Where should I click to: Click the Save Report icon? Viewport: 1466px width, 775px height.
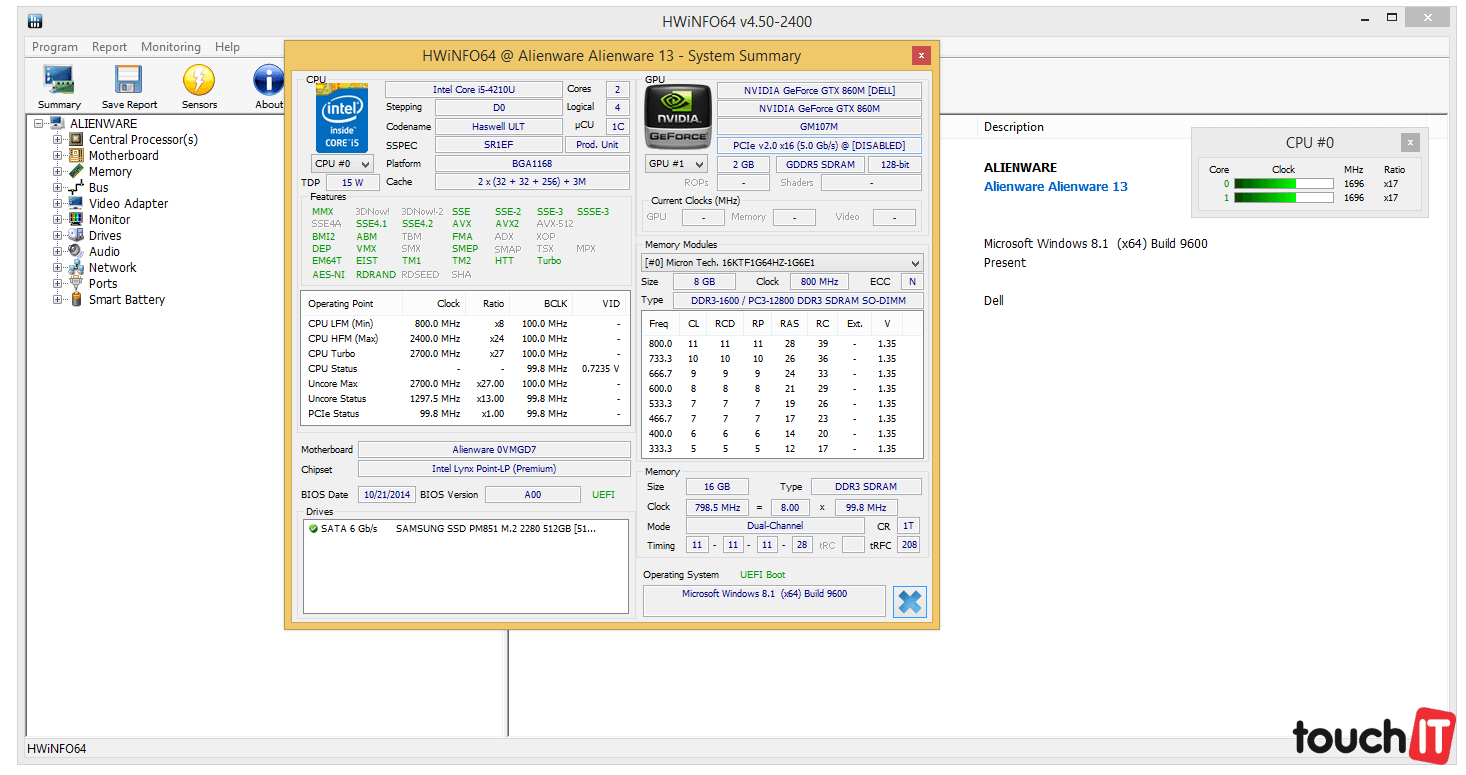click(x=129, y=82)
